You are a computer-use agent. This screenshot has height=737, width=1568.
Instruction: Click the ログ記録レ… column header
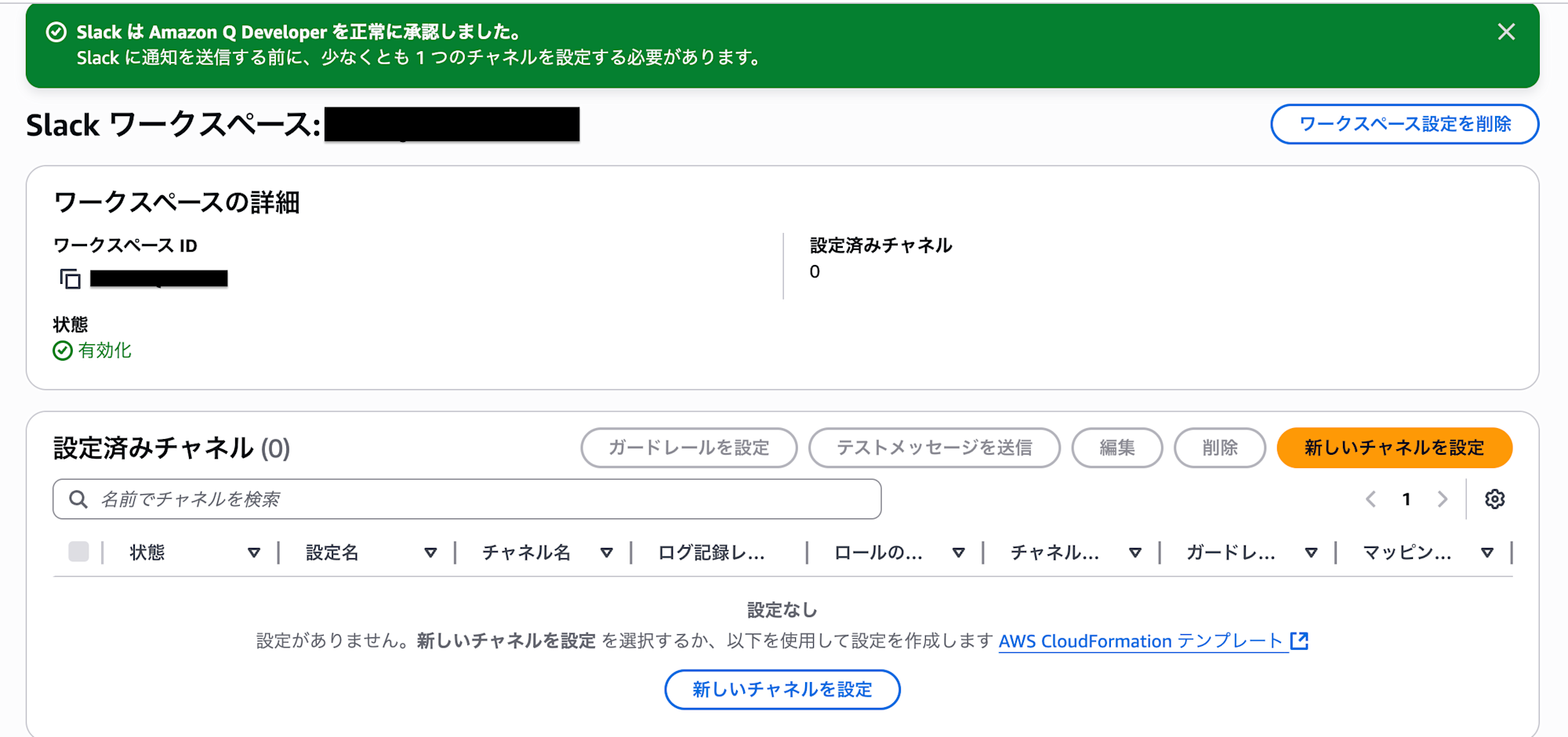click(x=710, y=553)
